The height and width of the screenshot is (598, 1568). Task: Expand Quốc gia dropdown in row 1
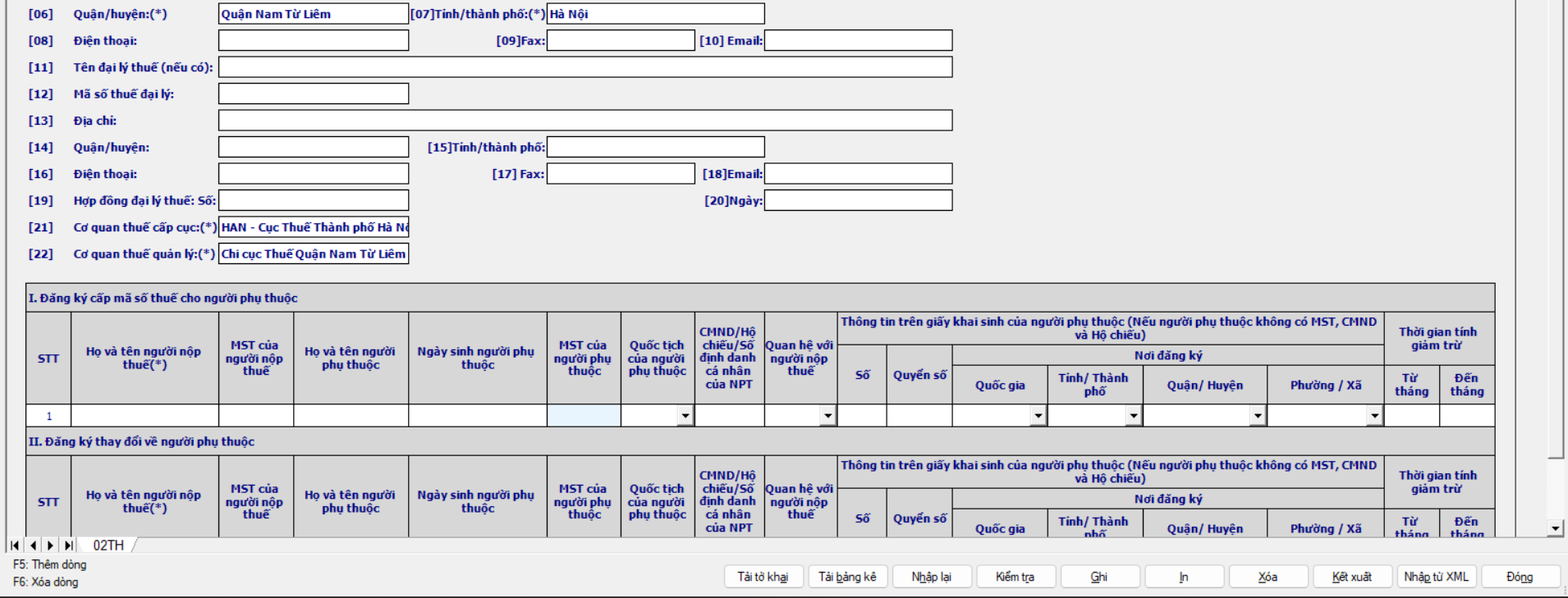[x=1038, y=416]
